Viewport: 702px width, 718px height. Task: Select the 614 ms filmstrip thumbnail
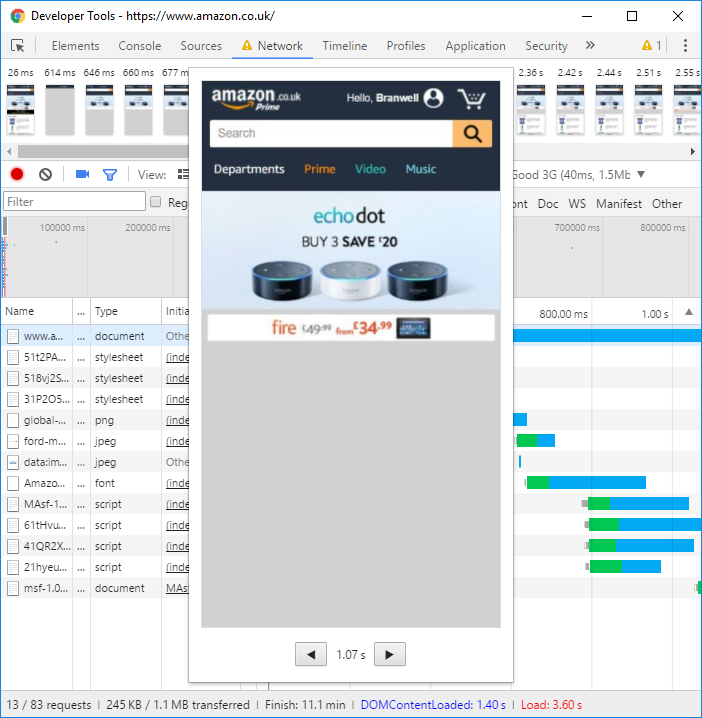(x=60, y=110)
